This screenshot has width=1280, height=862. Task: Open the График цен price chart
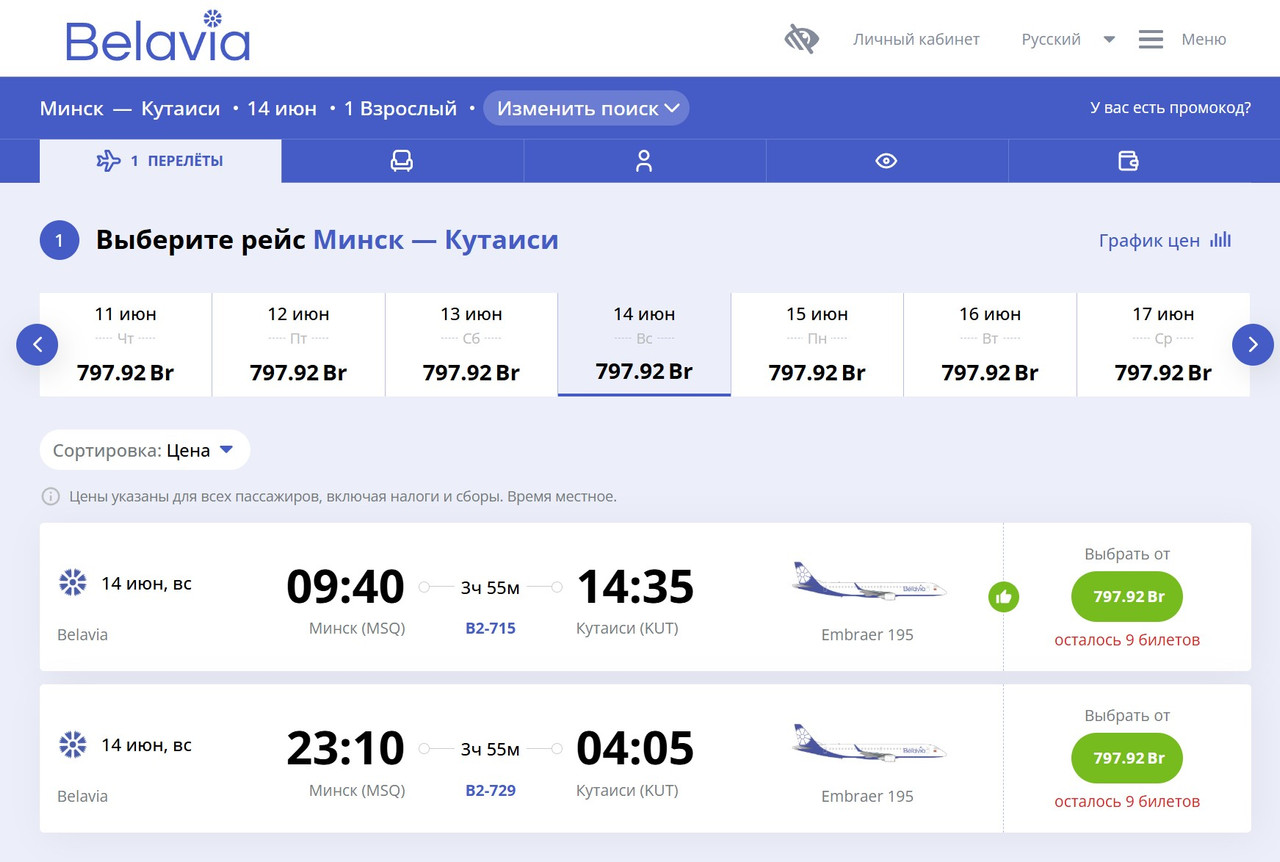(1165, 240)
